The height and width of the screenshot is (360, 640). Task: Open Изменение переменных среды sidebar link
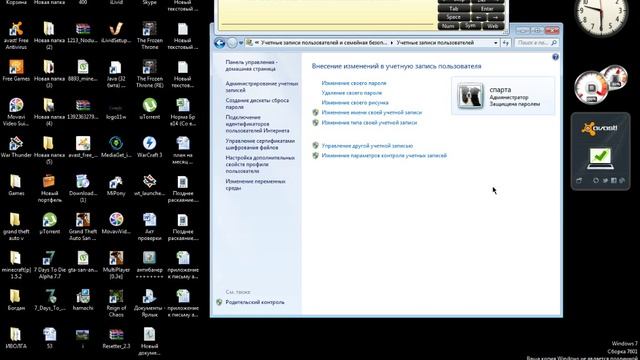pos(255,185)
